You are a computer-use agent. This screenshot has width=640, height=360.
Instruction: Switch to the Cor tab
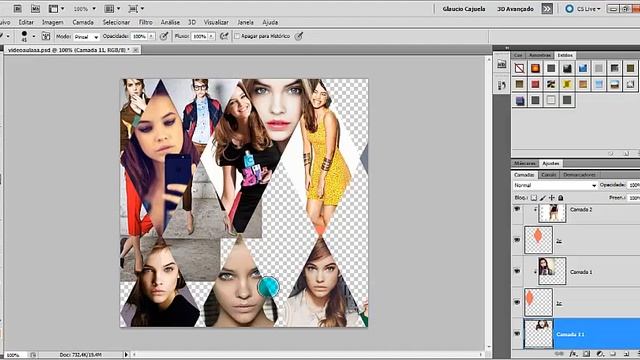518,55
